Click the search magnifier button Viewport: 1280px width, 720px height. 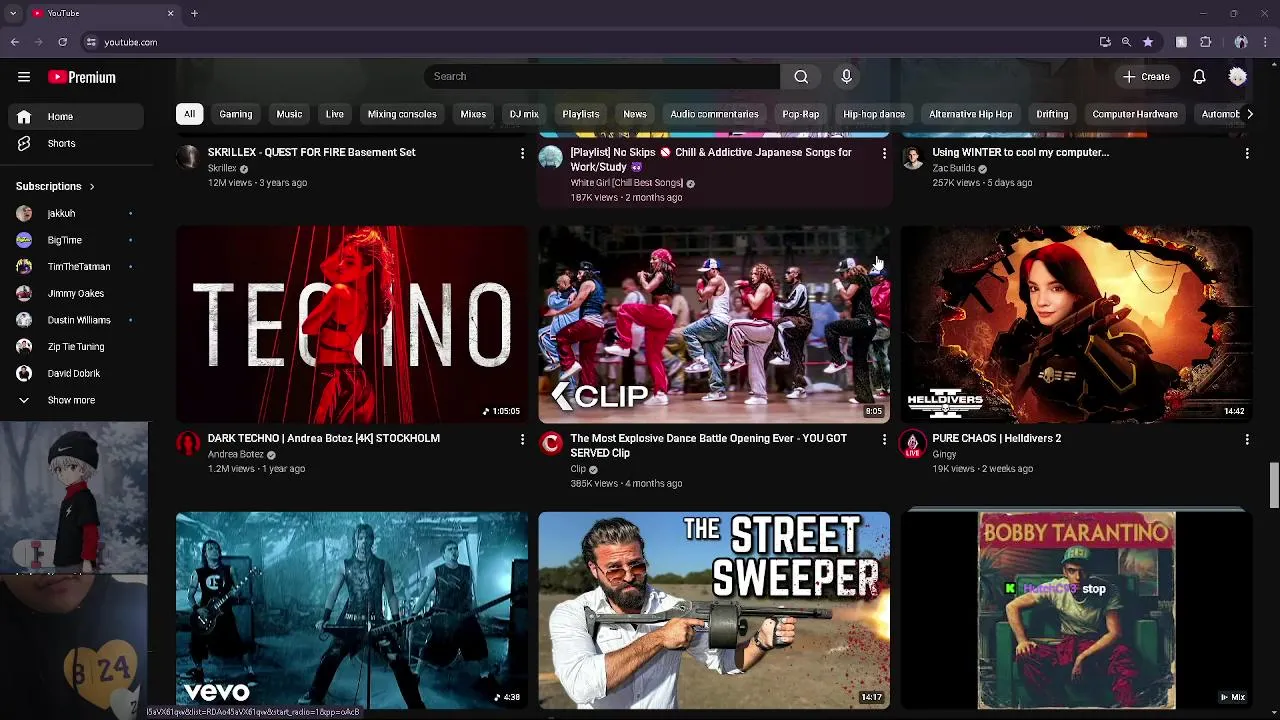point(801,76)
